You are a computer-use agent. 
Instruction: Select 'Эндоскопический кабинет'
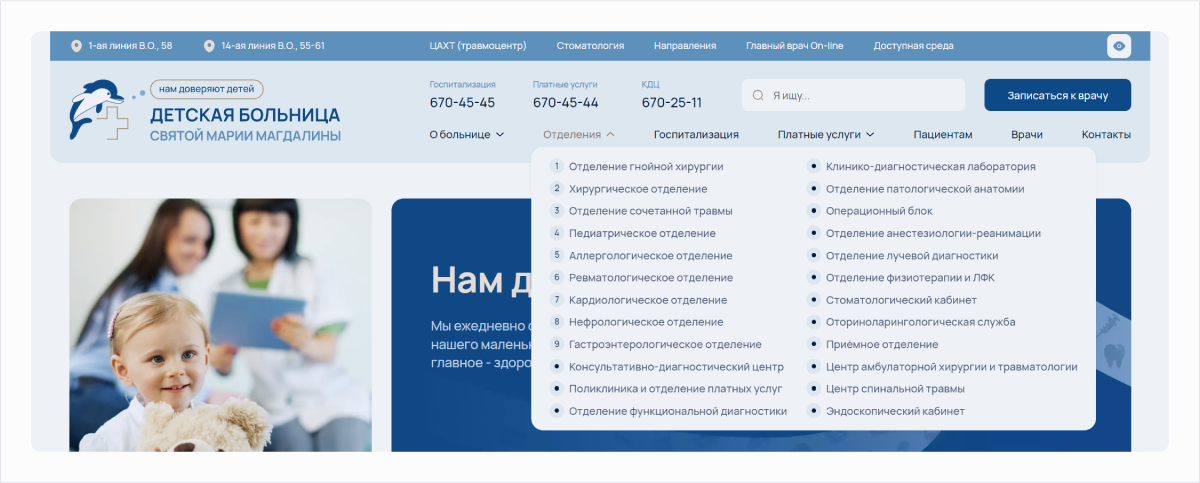click(x=895, y=411)
